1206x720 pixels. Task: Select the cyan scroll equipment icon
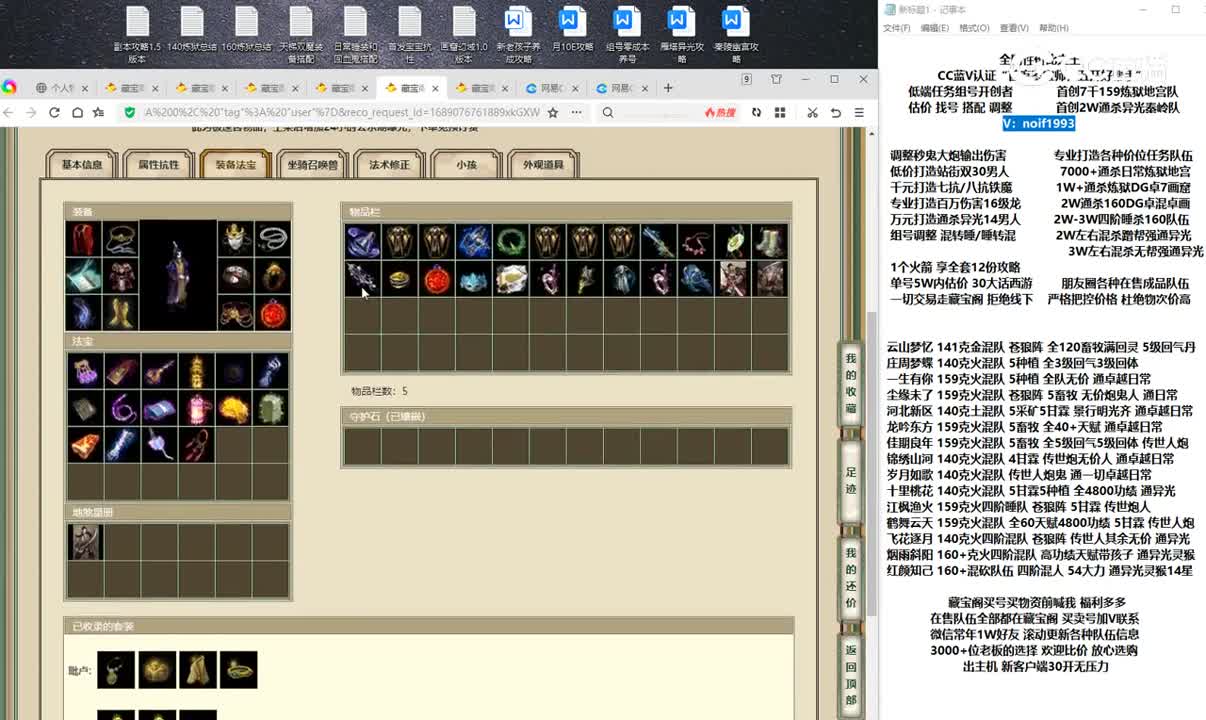pos(83,276)
